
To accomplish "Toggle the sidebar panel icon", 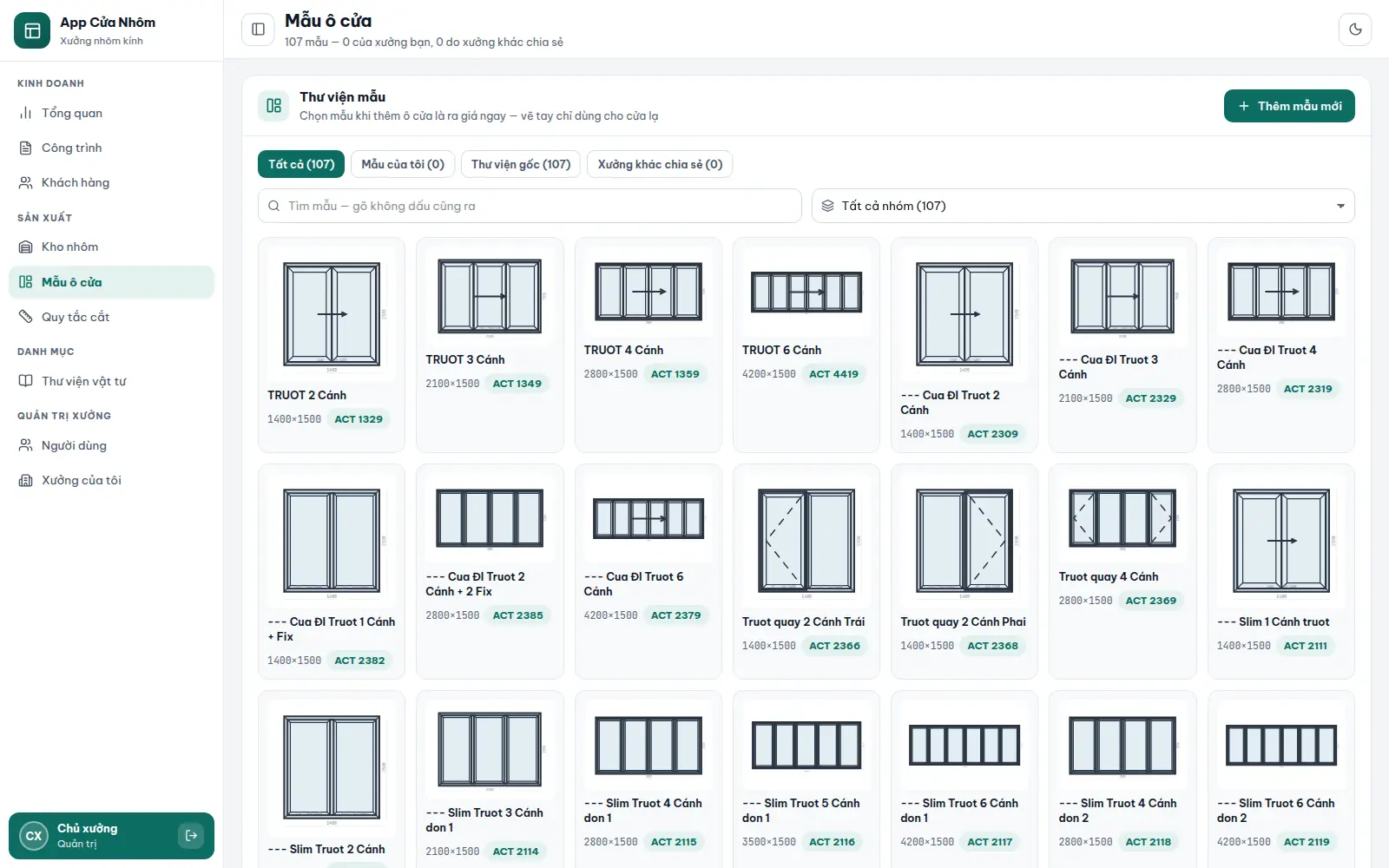I will tap(258, 30).
